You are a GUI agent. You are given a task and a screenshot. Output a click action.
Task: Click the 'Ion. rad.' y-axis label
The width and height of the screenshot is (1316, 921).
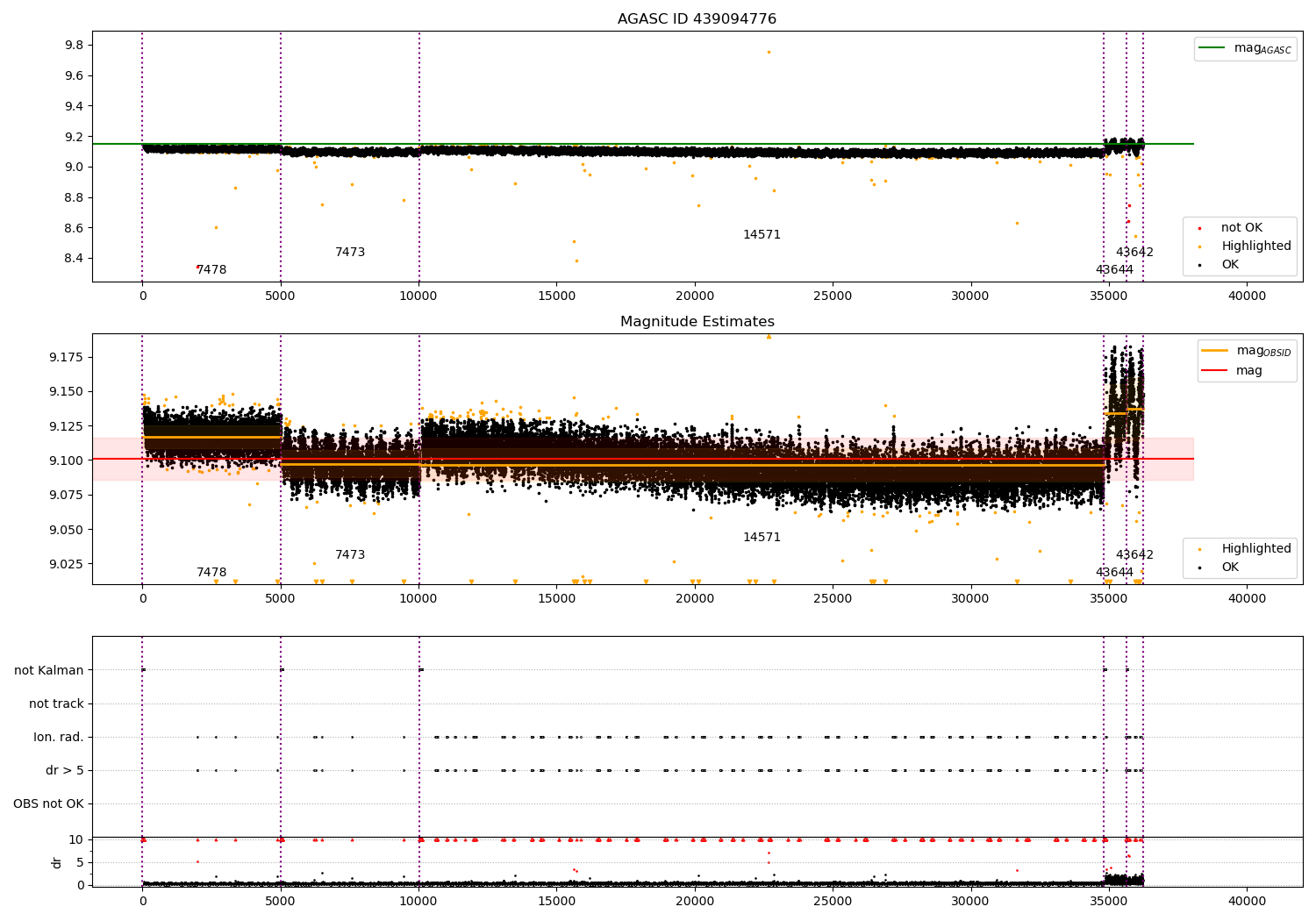(59, 738)
